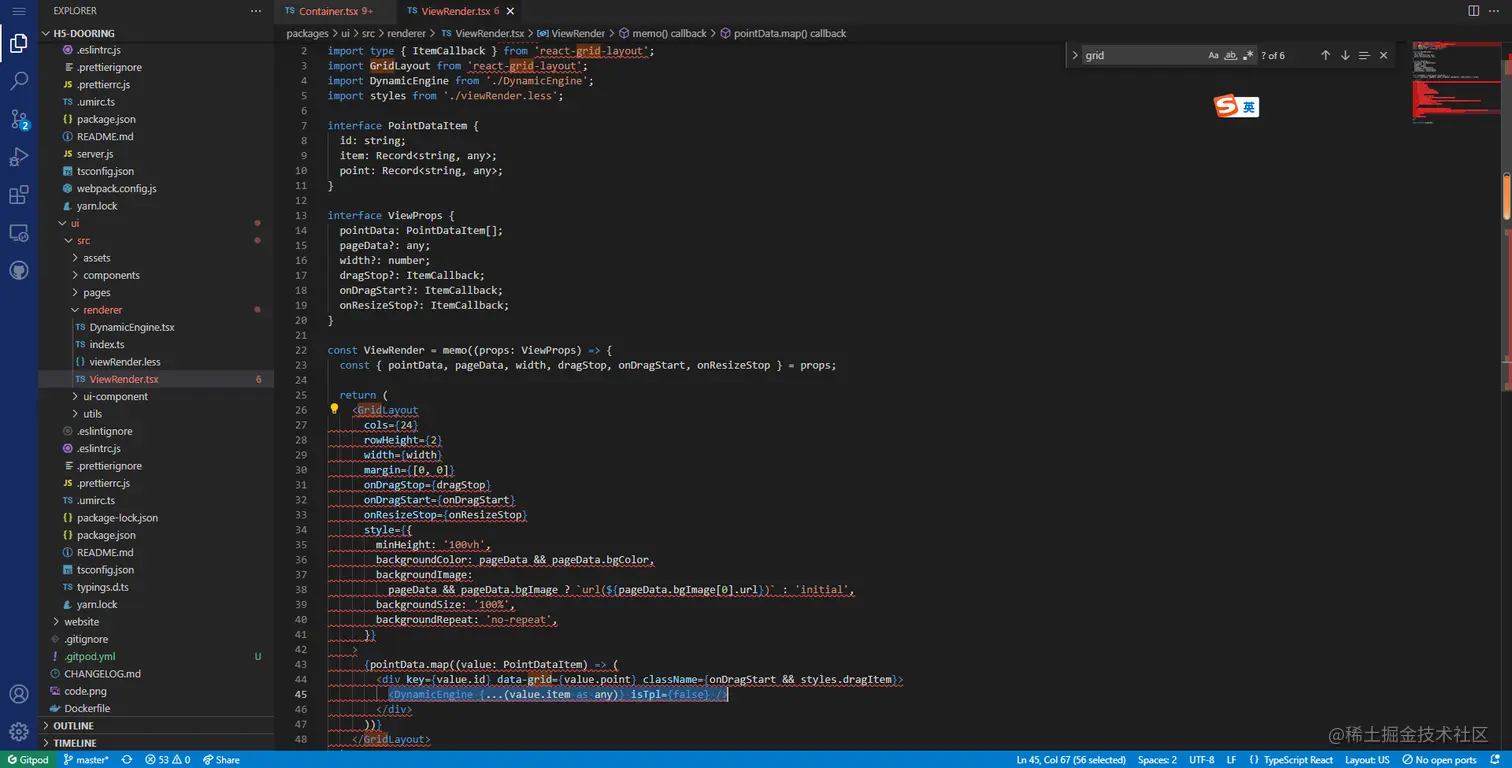
Task: Click the Share button in status bar
Action: [x=221, y=760]
